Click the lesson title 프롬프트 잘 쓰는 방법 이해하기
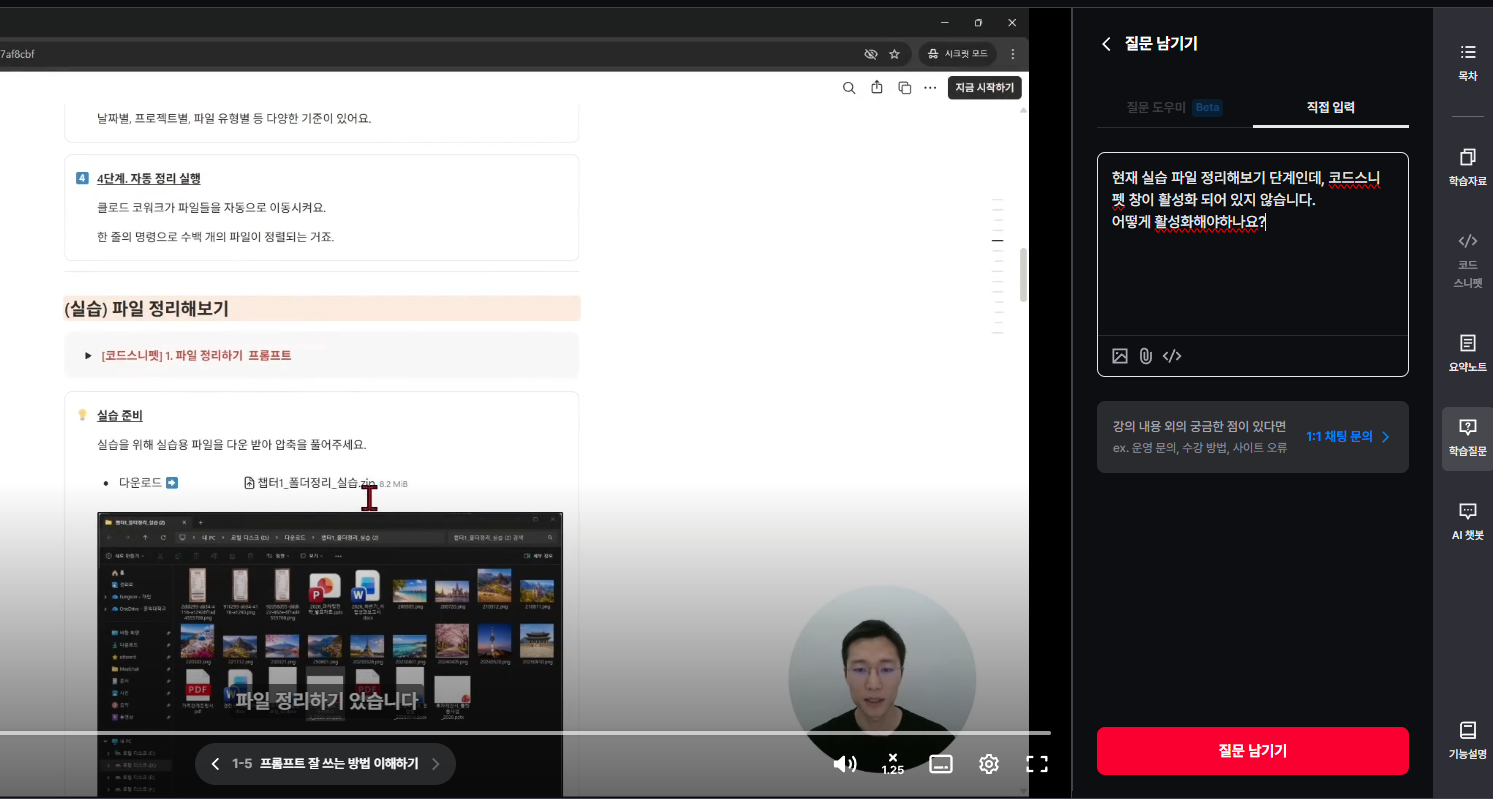1493x799 pixels. (x=339, y=764)
